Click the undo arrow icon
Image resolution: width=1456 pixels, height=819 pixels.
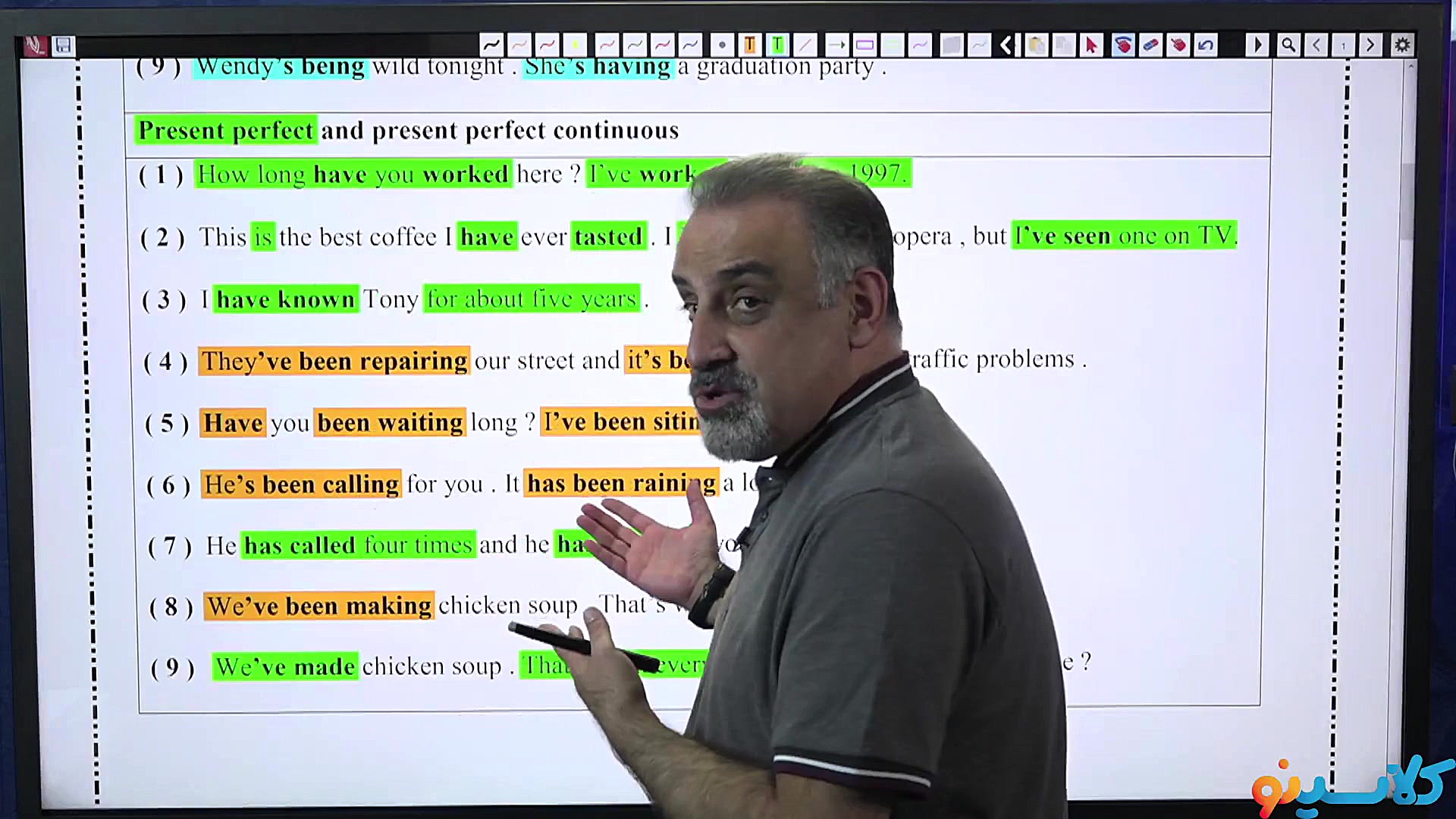coord(1206,45)
